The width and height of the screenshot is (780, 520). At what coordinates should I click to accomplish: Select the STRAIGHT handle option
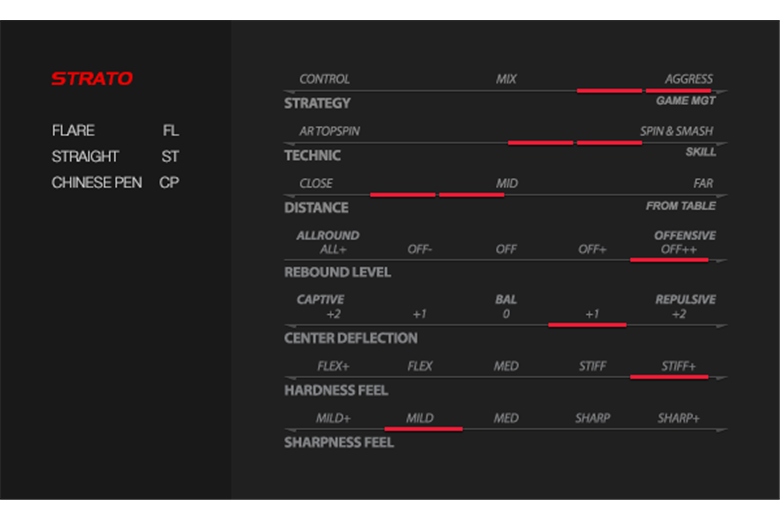click(x=85, y=157)
